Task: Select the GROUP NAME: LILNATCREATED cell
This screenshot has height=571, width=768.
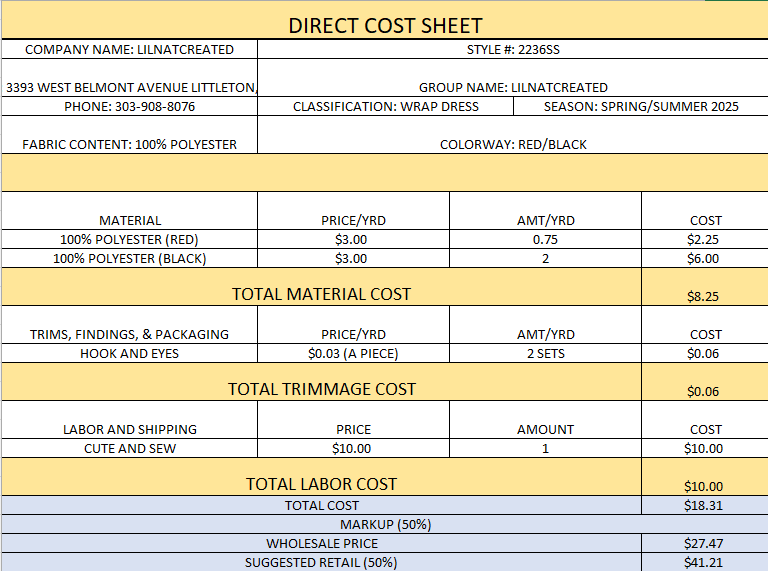Action: [513, 78]
